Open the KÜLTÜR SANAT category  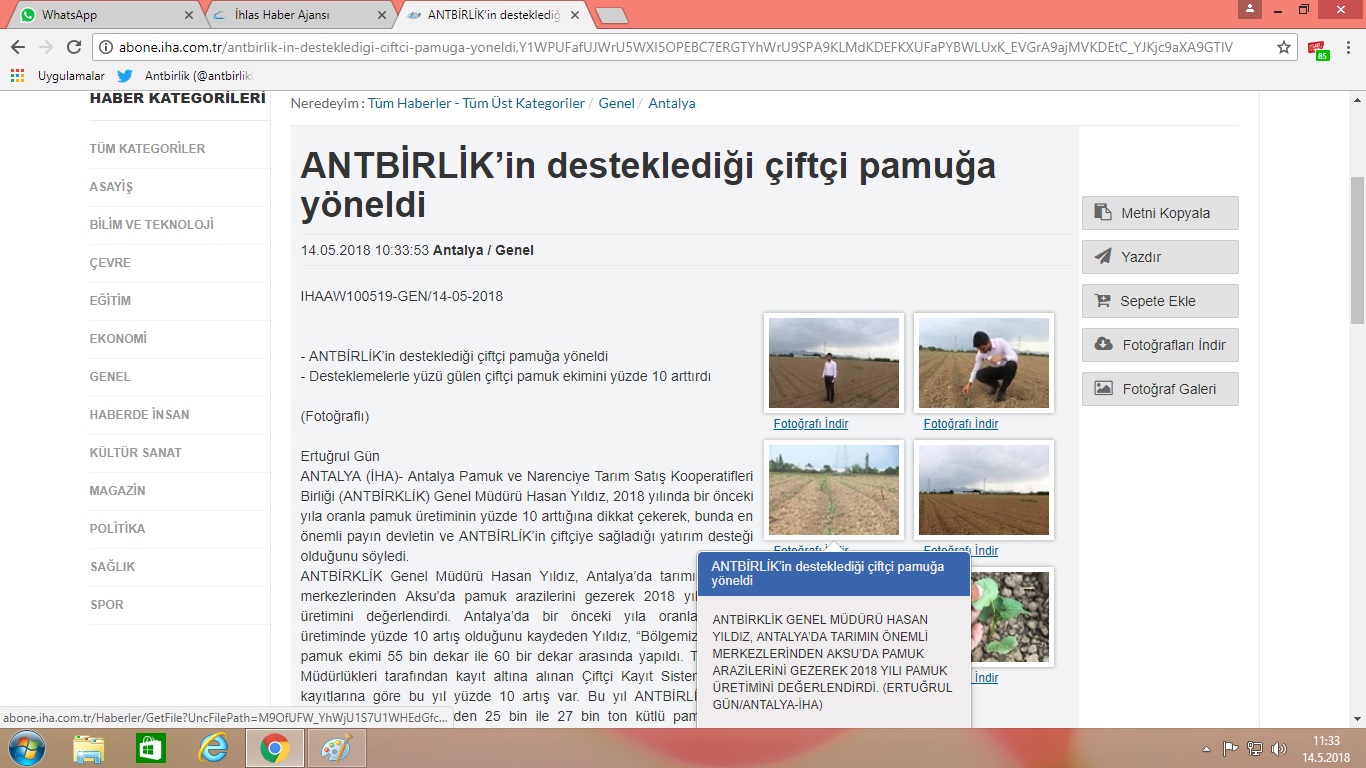click(x=136, y=453)
